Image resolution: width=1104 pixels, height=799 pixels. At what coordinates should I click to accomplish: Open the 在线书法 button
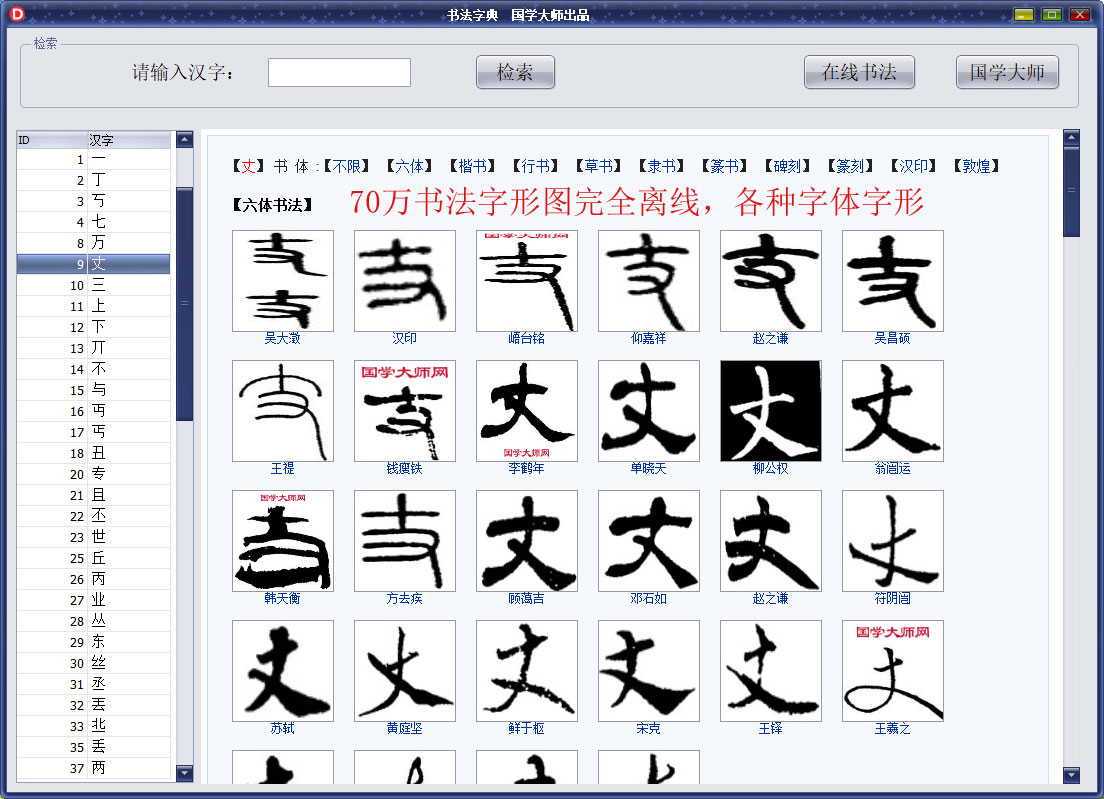(859, 72)
